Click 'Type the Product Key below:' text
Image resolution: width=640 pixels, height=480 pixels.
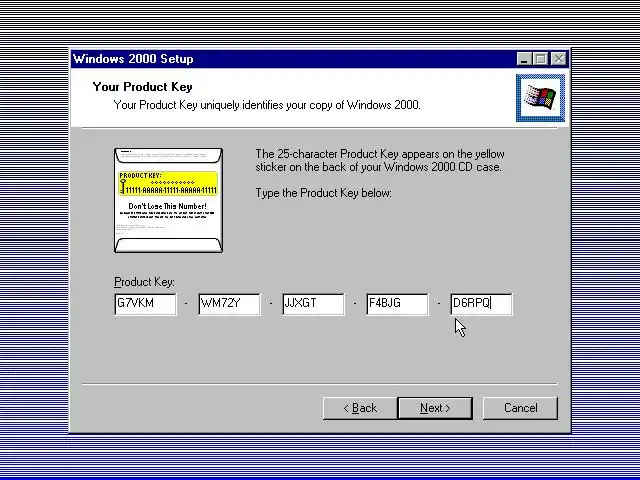[x=323, y=193]
